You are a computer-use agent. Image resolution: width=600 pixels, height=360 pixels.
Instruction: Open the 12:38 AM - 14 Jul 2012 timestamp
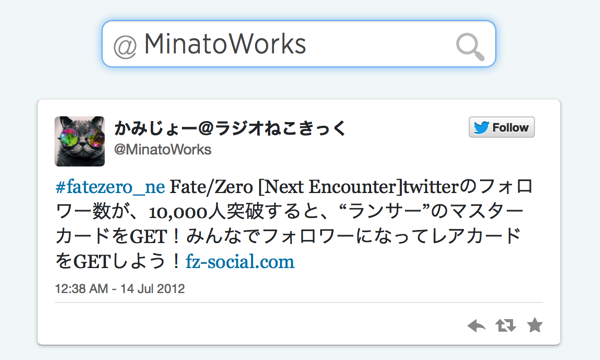point(120,288)
